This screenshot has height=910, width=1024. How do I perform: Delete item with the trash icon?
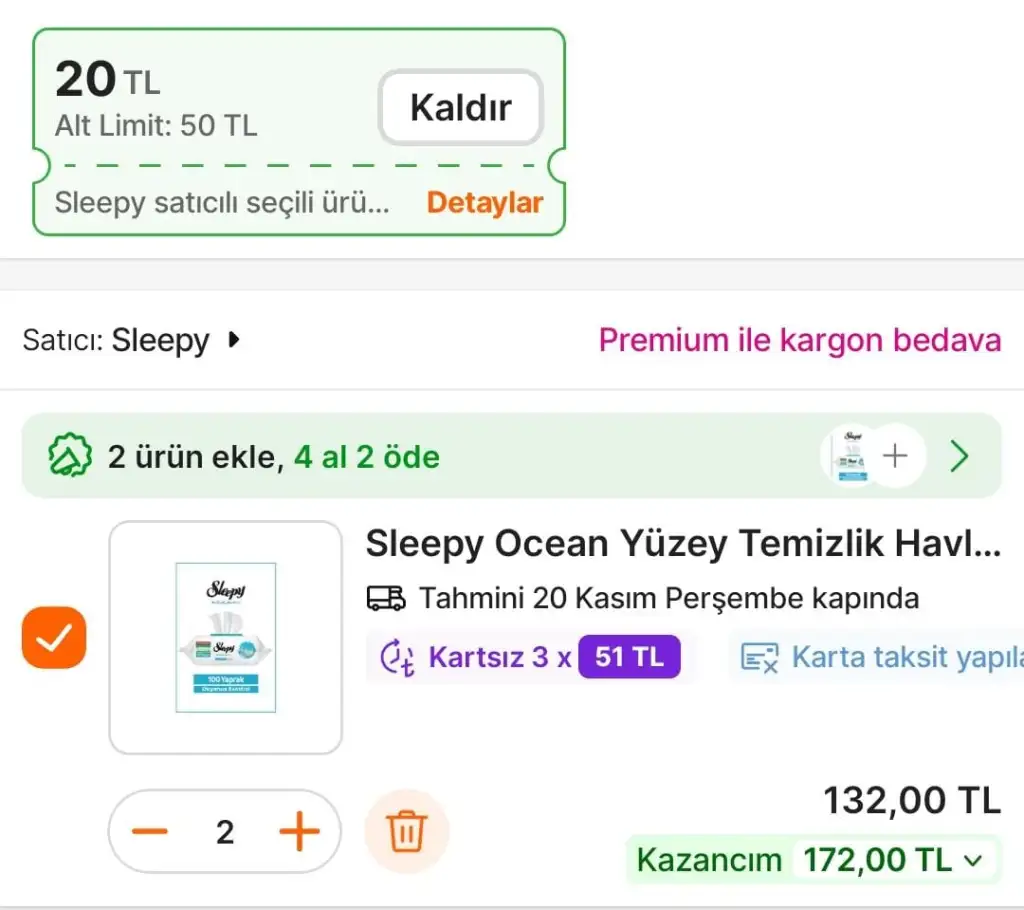point(406,832)
